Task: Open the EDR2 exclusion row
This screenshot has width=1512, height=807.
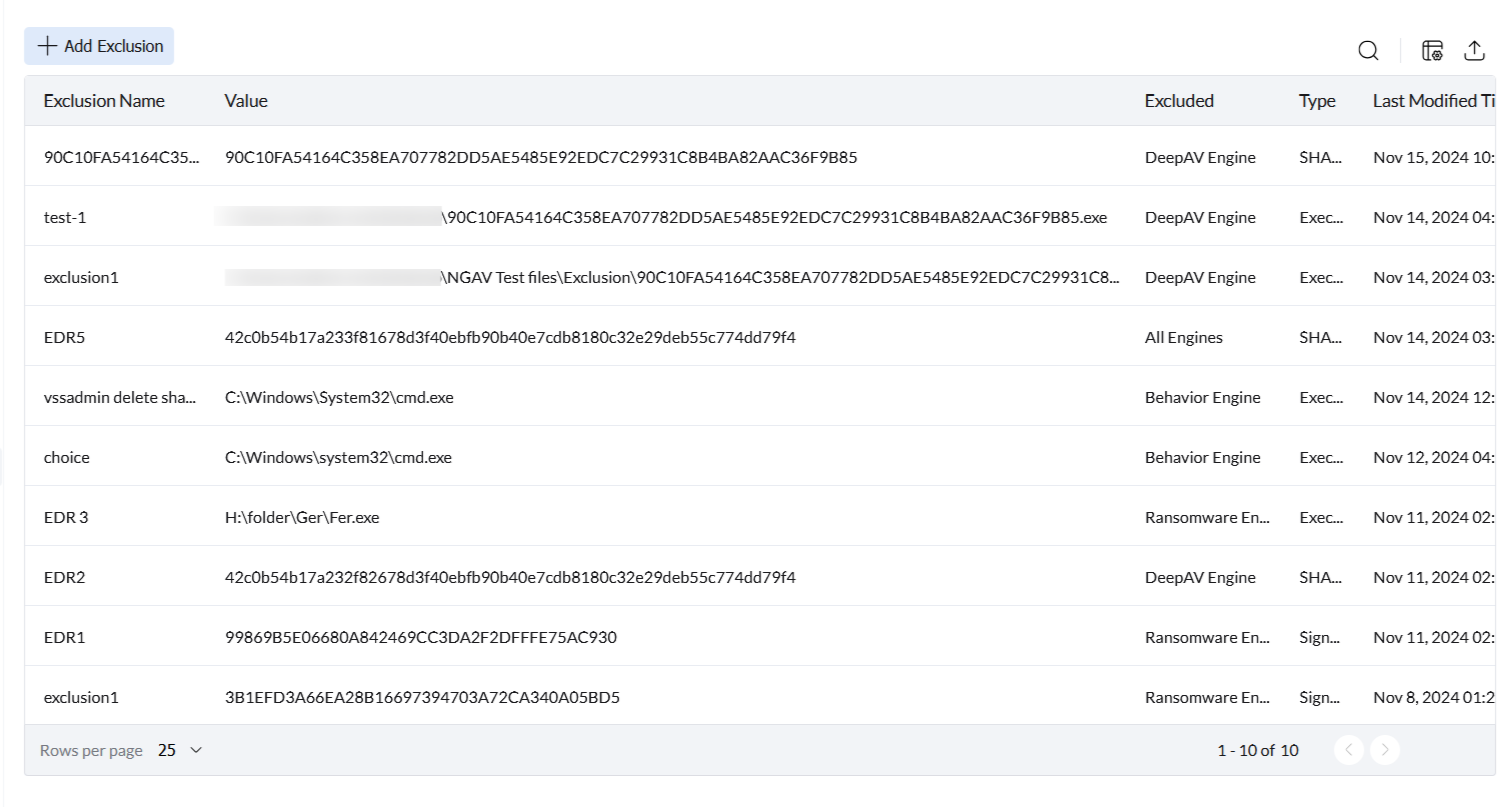Action: pyautogui.click(x=65, y=578)
